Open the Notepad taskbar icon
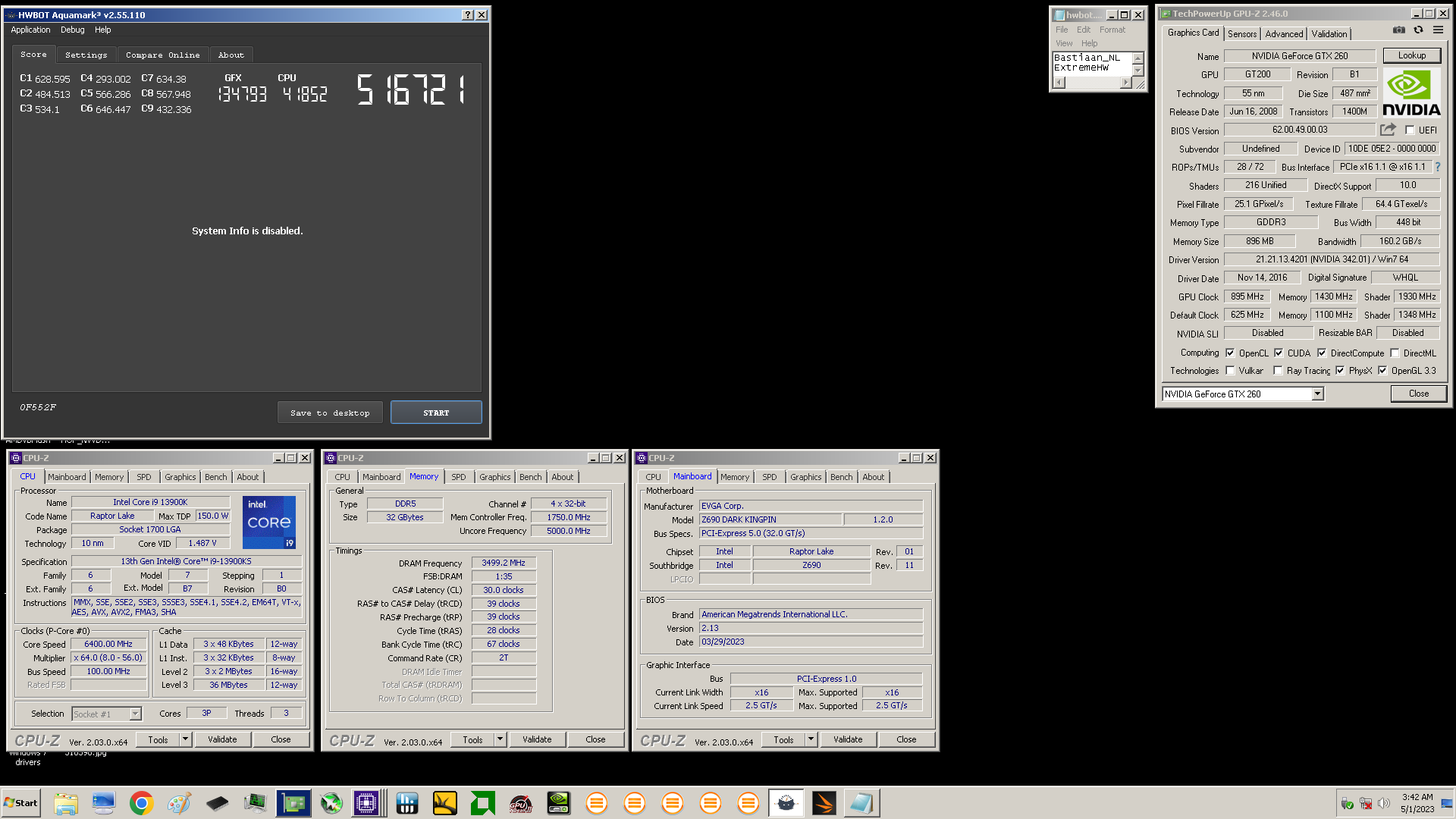The image size is (1456, 819). point(862,803)
